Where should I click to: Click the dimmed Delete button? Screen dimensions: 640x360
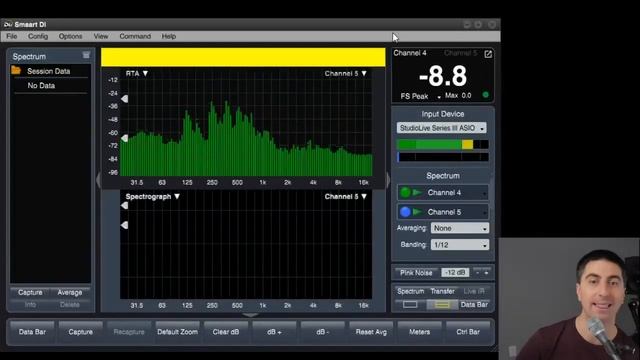(x=70, y=304)
